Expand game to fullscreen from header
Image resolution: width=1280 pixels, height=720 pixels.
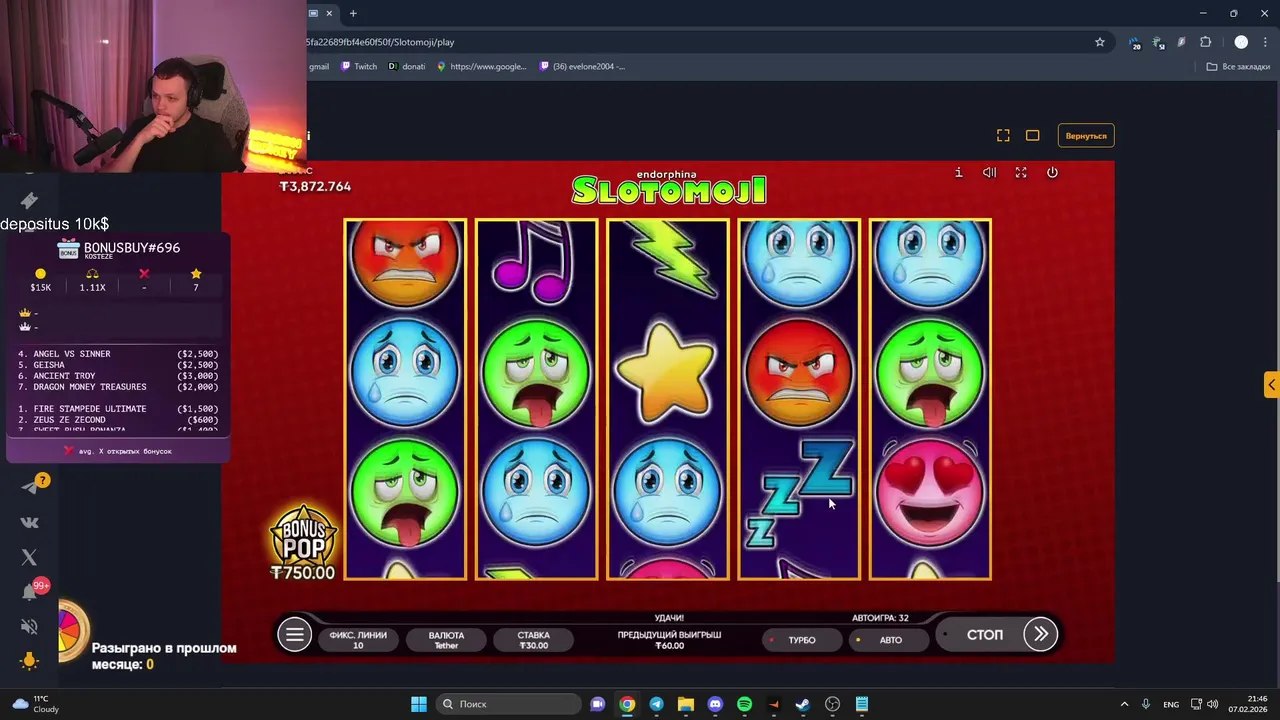pos(1021,172)
